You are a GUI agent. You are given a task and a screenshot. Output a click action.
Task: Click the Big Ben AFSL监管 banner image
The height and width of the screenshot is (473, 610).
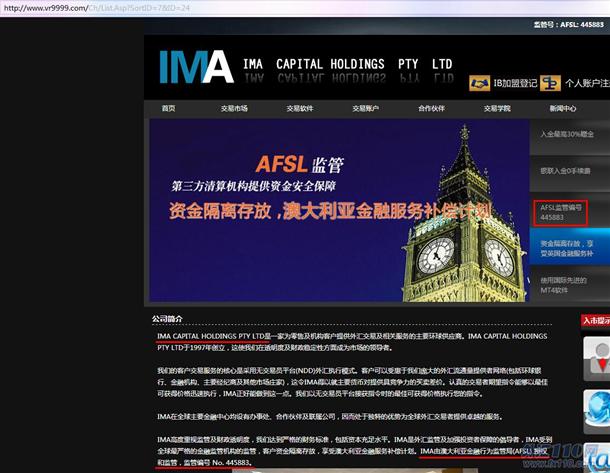(x=339, y=210)
